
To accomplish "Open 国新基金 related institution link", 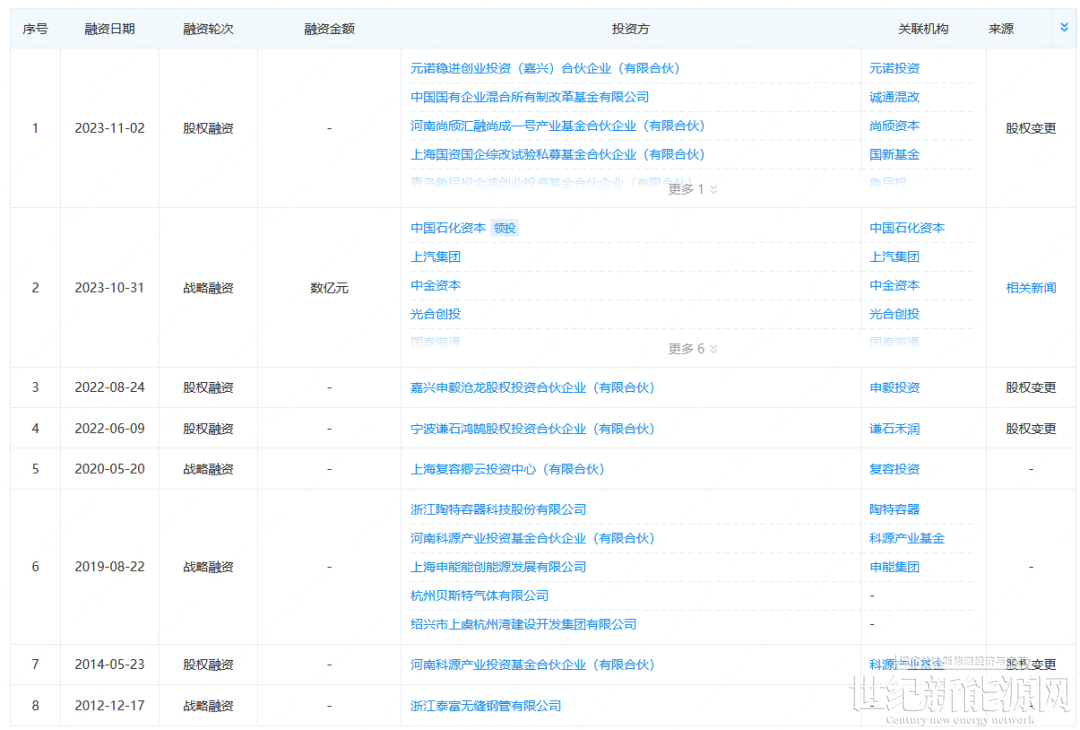I will (x=894, y=155).
